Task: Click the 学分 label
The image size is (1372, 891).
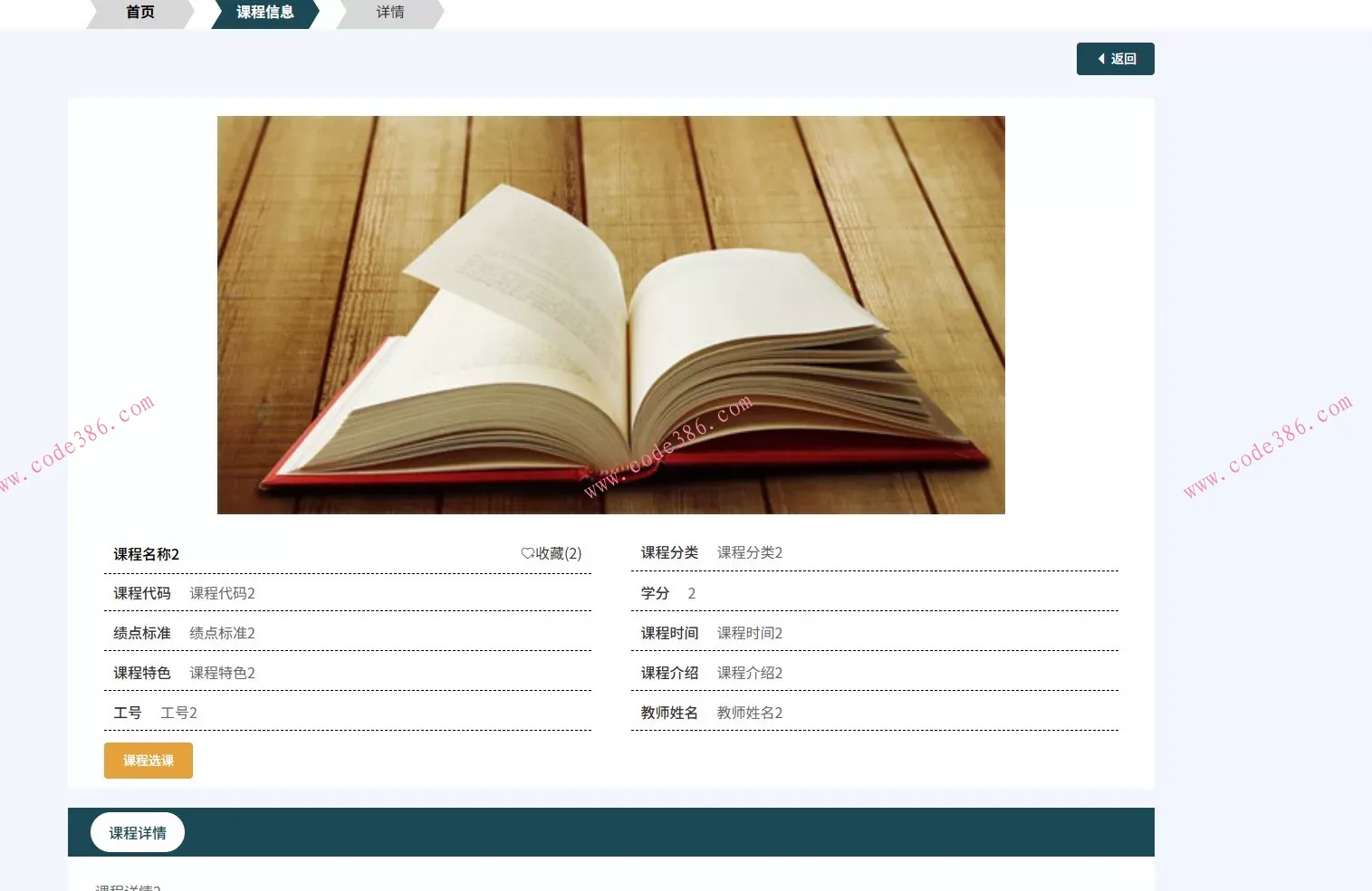Action: (656, 593)
